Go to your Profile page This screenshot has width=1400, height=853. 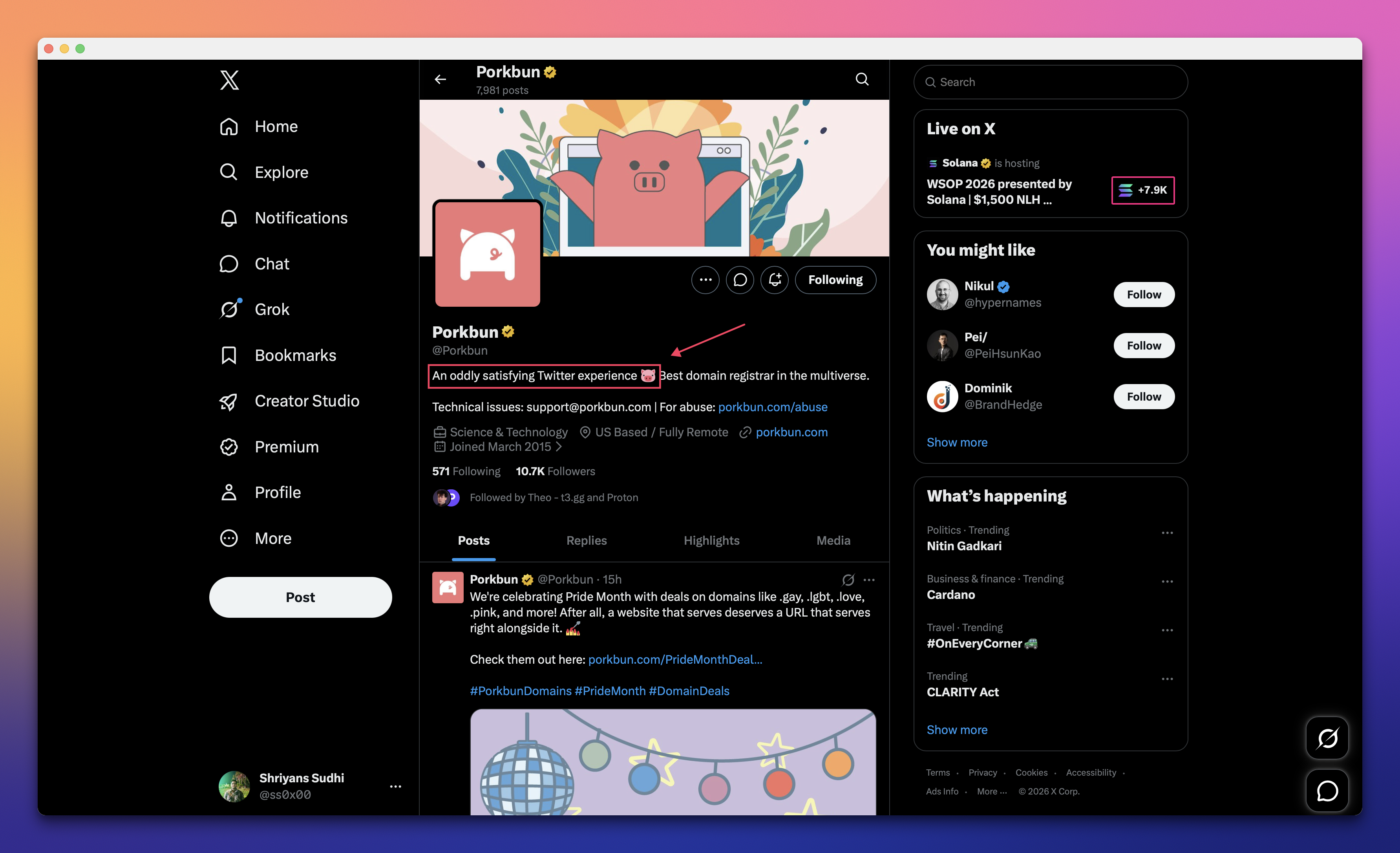point(260,492)
